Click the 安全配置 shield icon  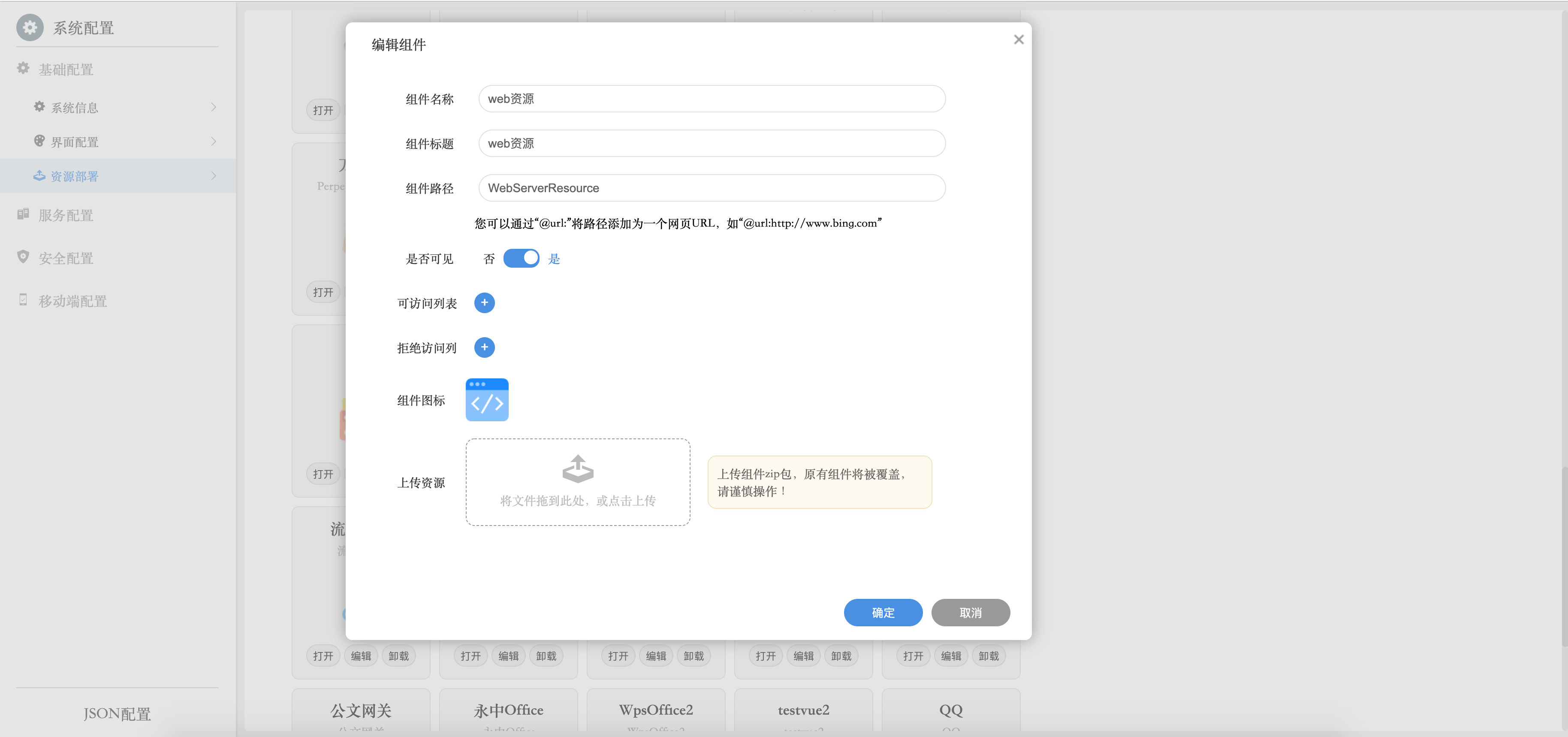coord(23,257)
